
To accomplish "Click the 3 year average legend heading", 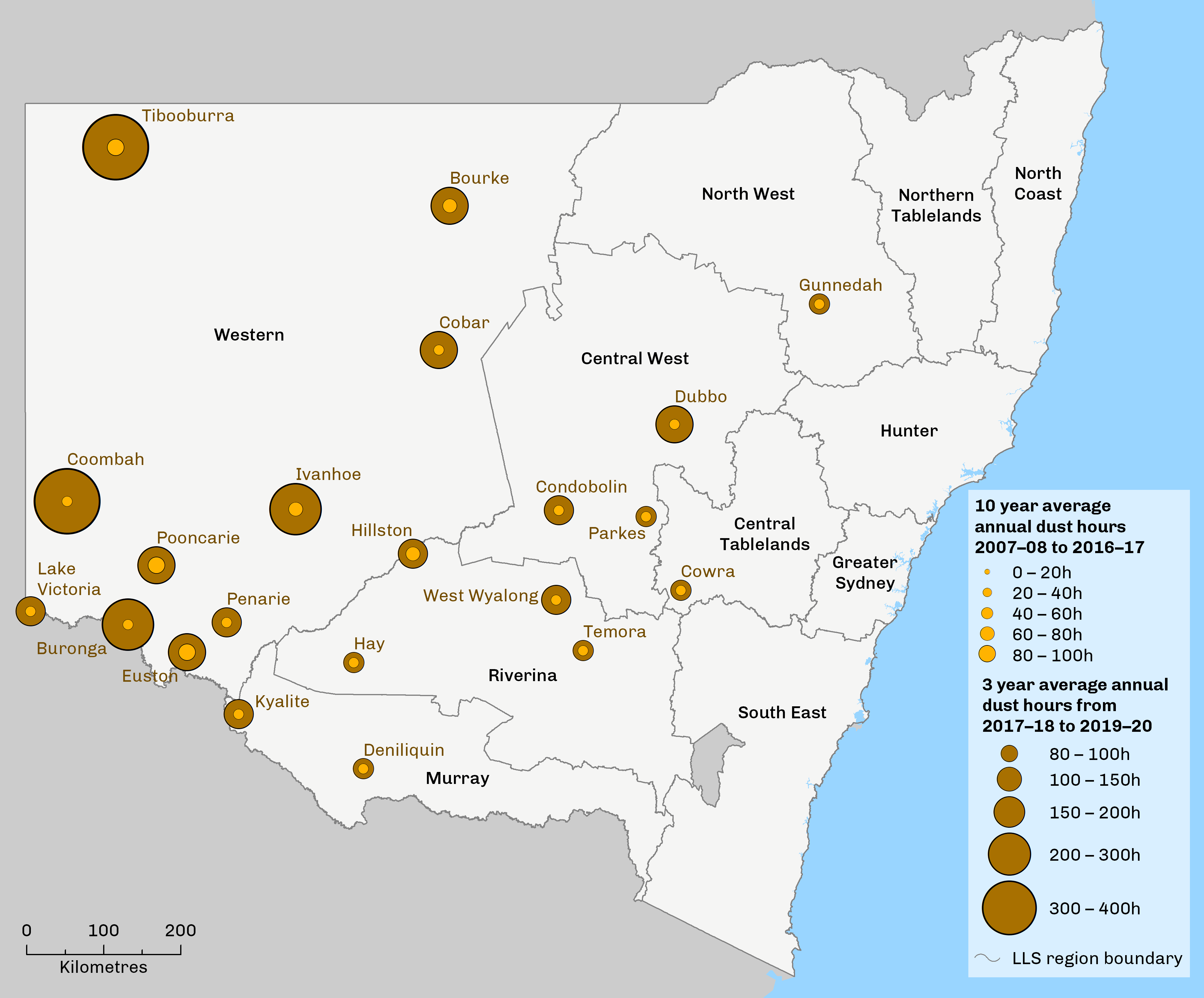I will [x=1074, y=705].
